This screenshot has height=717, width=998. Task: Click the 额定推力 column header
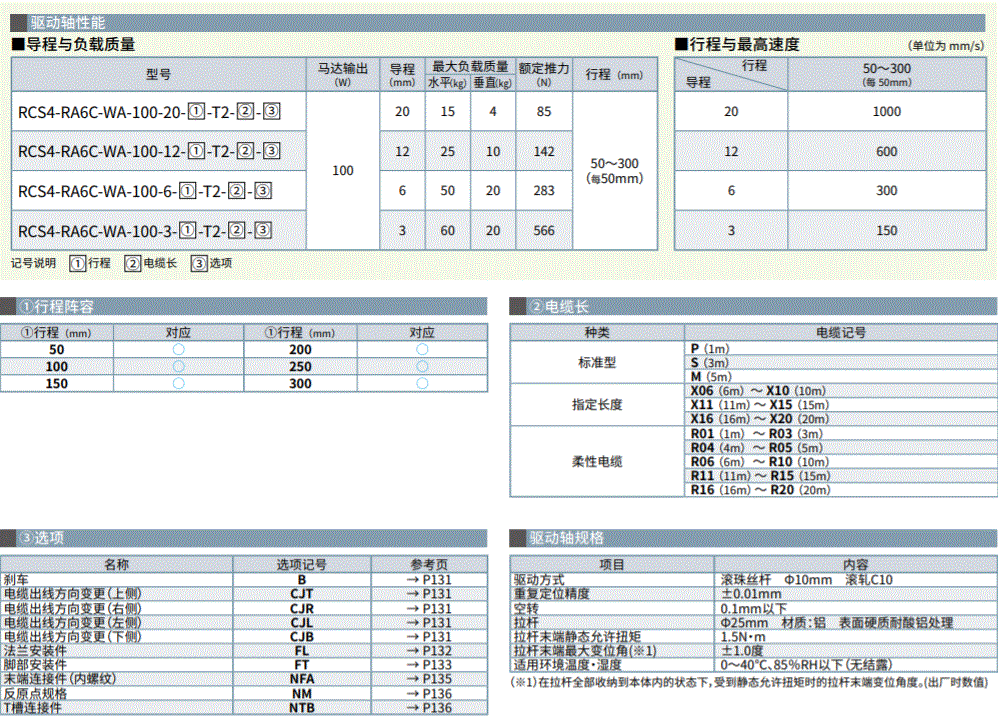(x=544, y=74)
